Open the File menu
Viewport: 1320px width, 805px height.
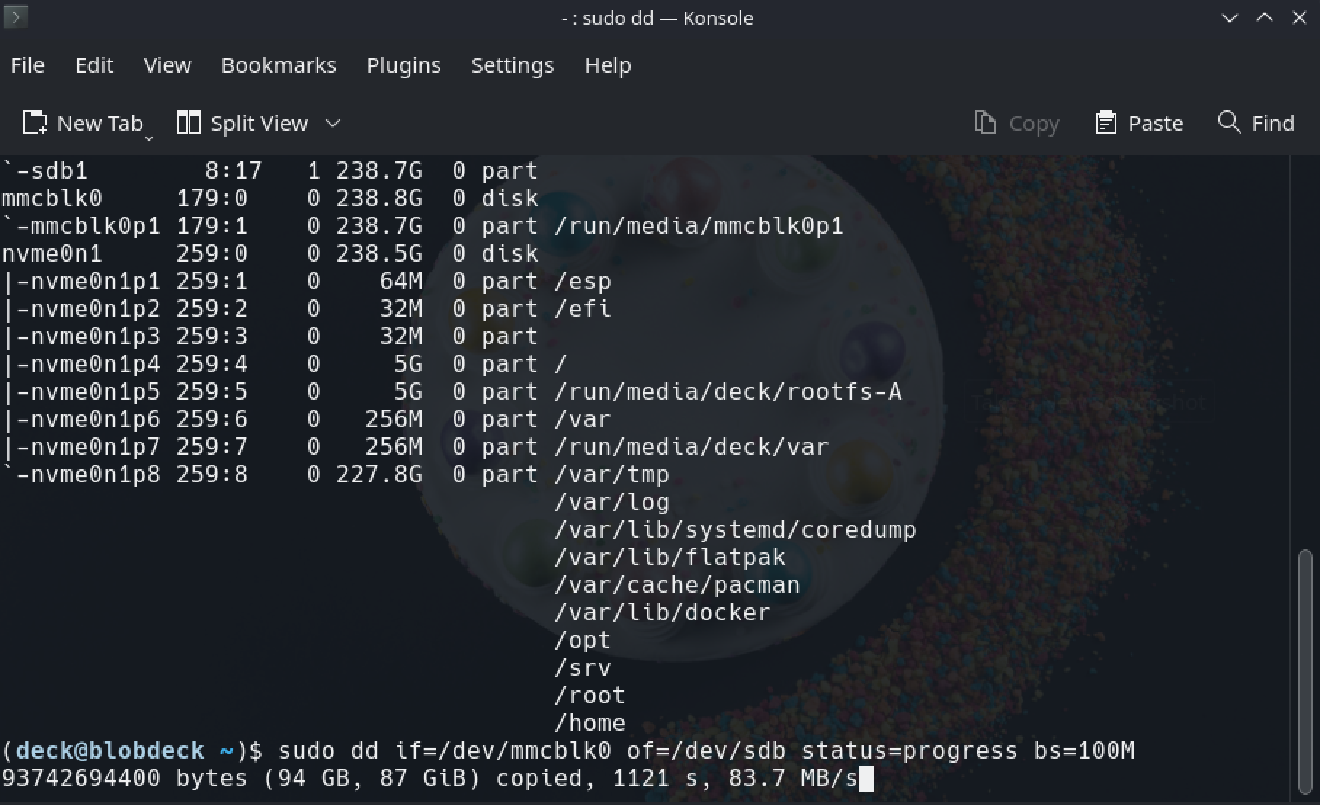(26, 65)
